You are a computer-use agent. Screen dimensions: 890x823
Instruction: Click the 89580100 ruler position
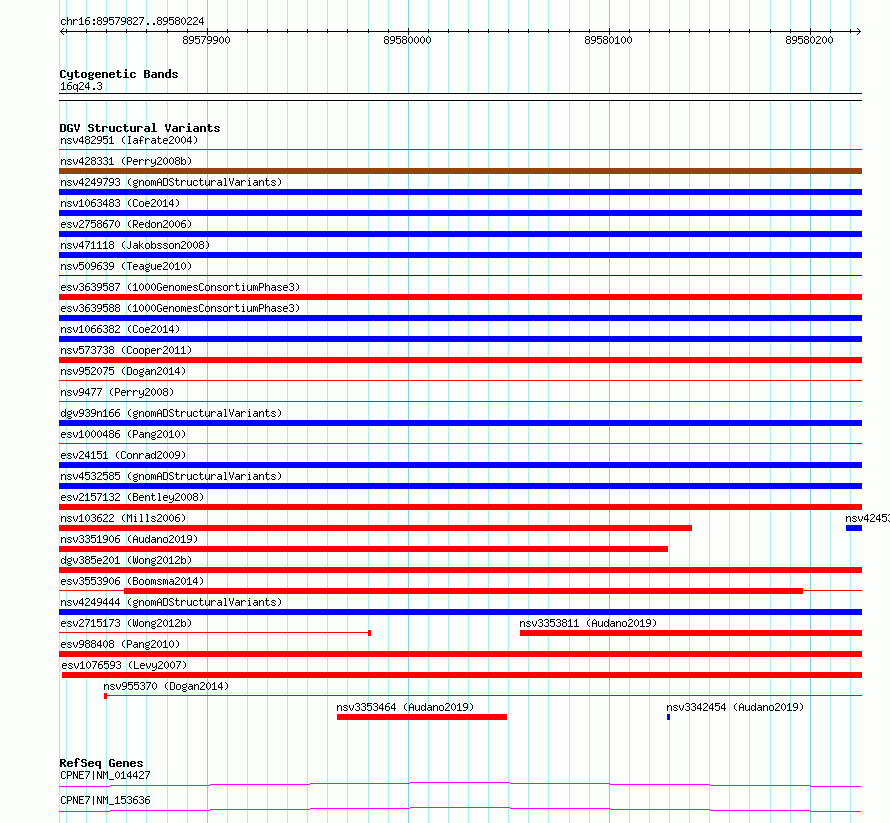(608, 40)
